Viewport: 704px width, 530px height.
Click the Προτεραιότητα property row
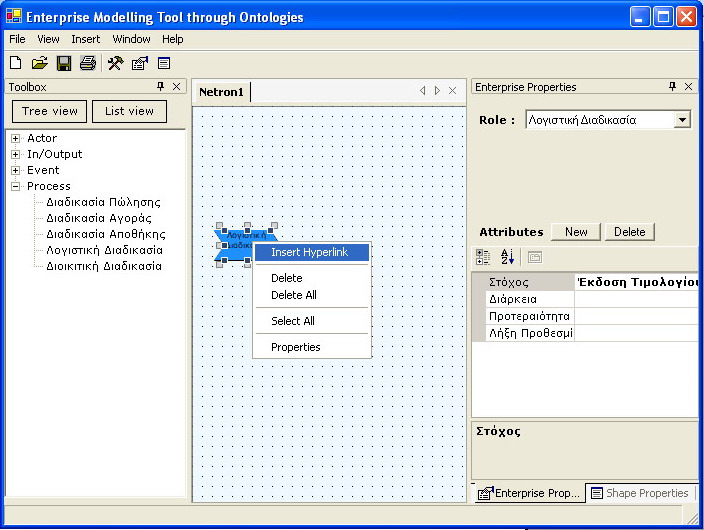tap(592, 316)
